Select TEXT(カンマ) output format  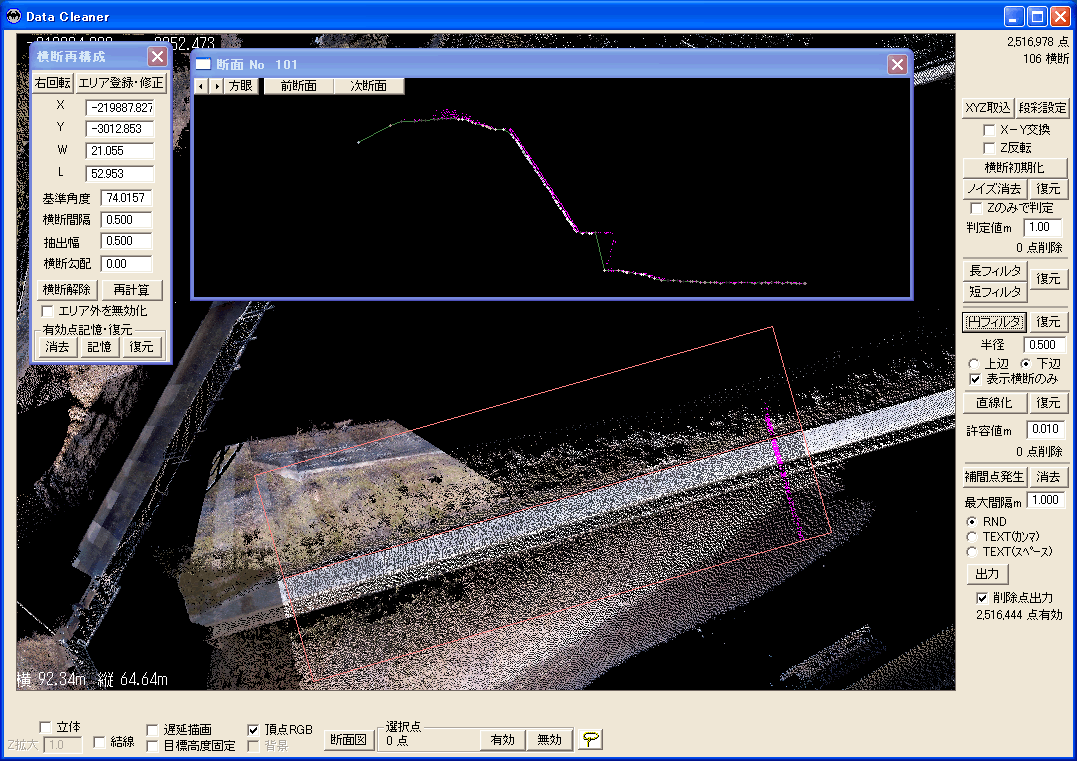pos(971,536)
